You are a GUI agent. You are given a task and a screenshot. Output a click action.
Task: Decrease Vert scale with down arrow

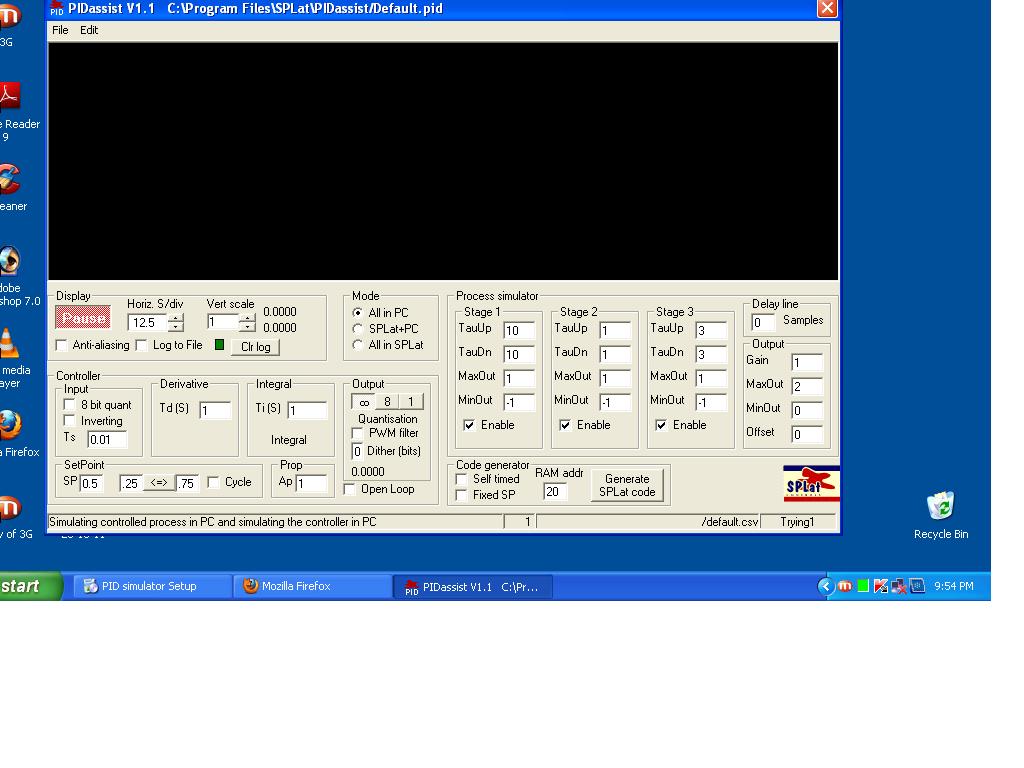click(x=246, y=326)
